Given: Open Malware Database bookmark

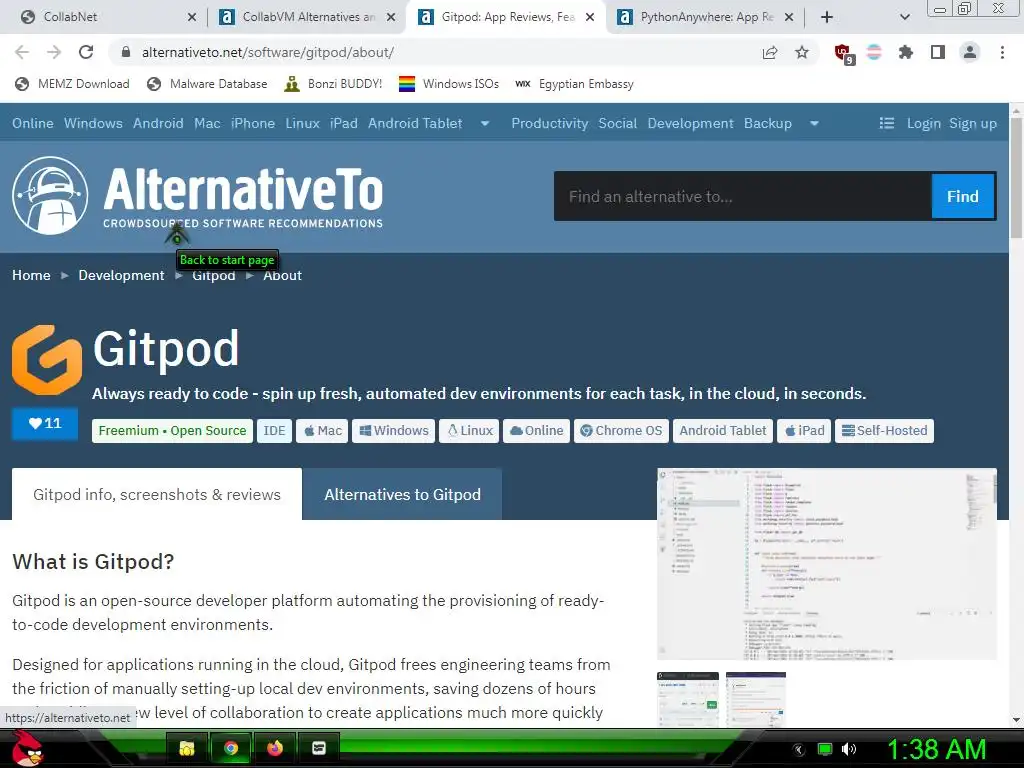Looking at the screenshot, I should click(207, 84).
